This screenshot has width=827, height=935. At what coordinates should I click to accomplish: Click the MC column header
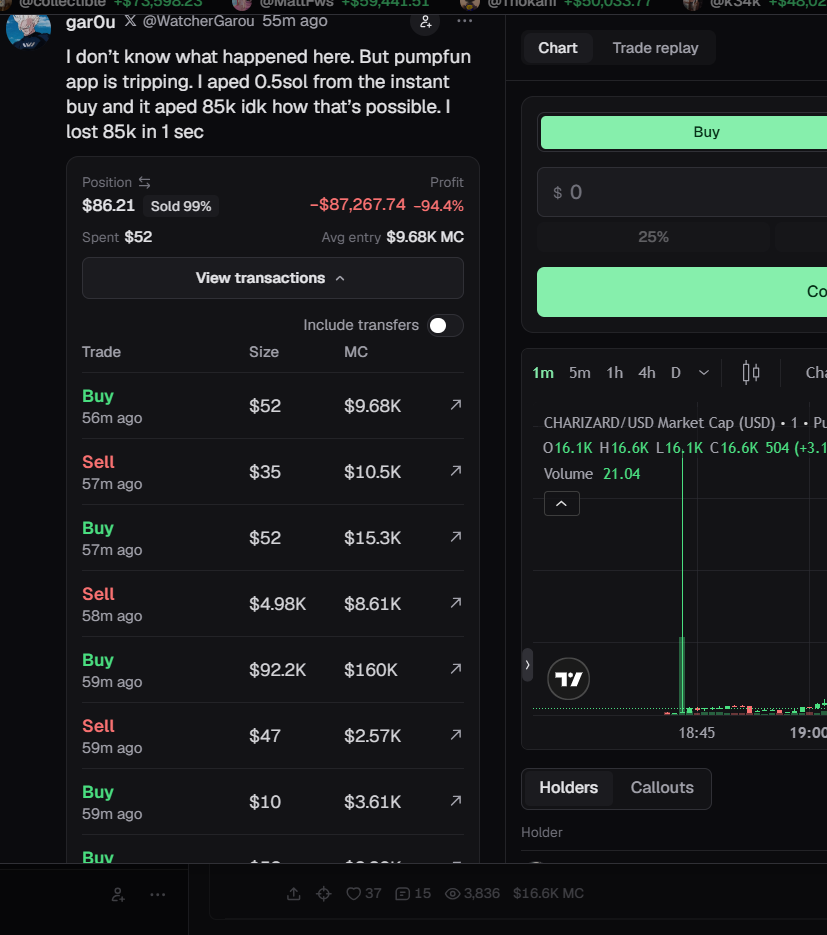[356, 352]
